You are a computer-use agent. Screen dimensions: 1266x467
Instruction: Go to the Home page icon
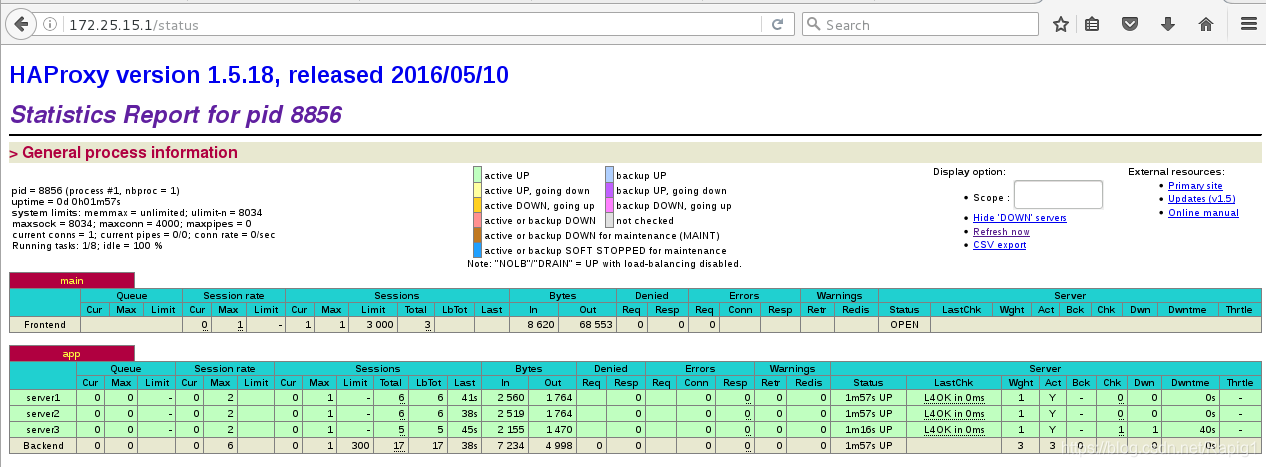tap(1206, 24)
